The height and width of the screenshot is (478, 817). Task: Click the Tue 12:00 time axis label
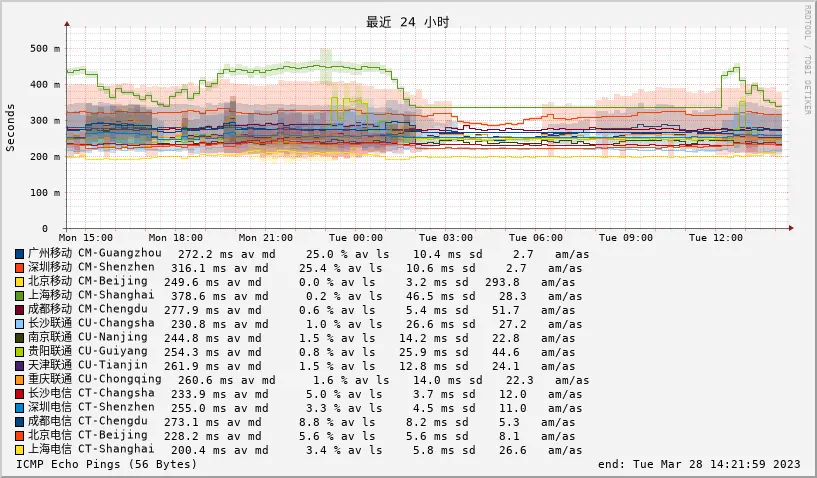pyautogui.click(x=716, y=238)
